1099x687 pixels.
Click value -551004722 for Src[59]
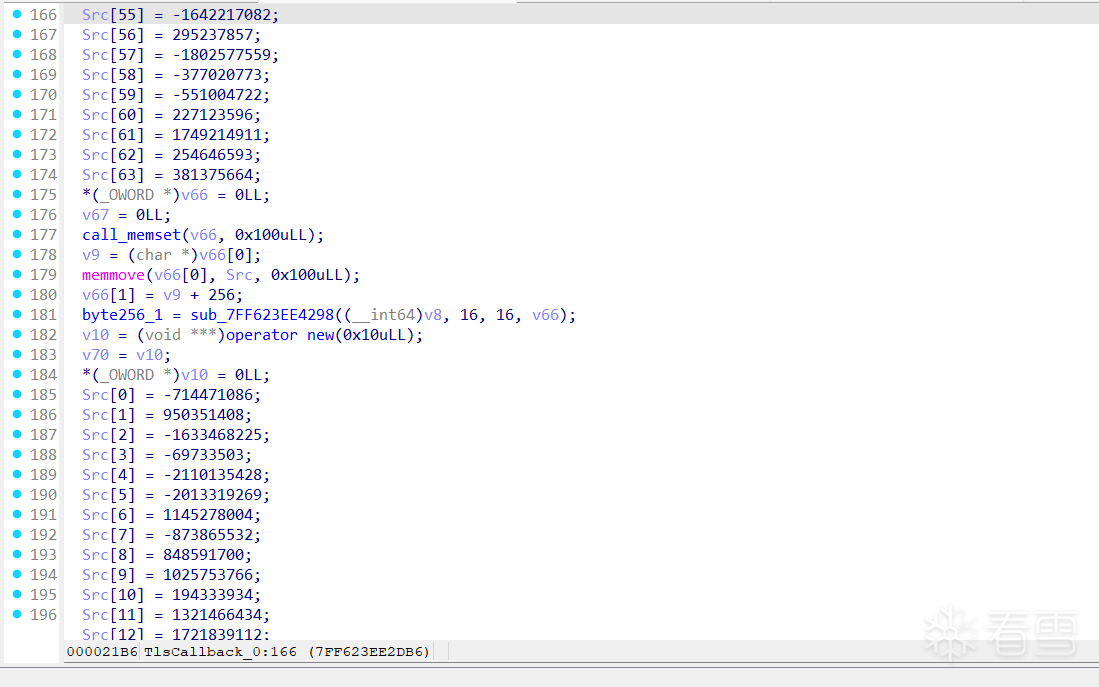coord(217,95)
